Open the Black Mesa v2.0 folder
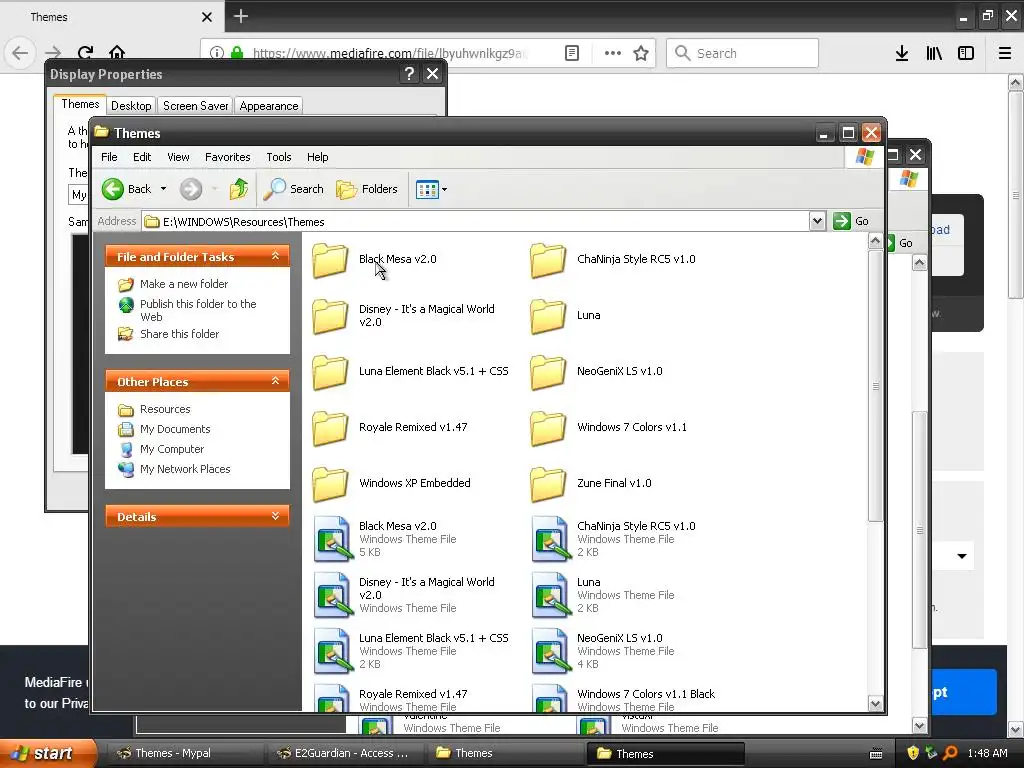Viewport: 1024px width, 768px height. tap(375, 259)
